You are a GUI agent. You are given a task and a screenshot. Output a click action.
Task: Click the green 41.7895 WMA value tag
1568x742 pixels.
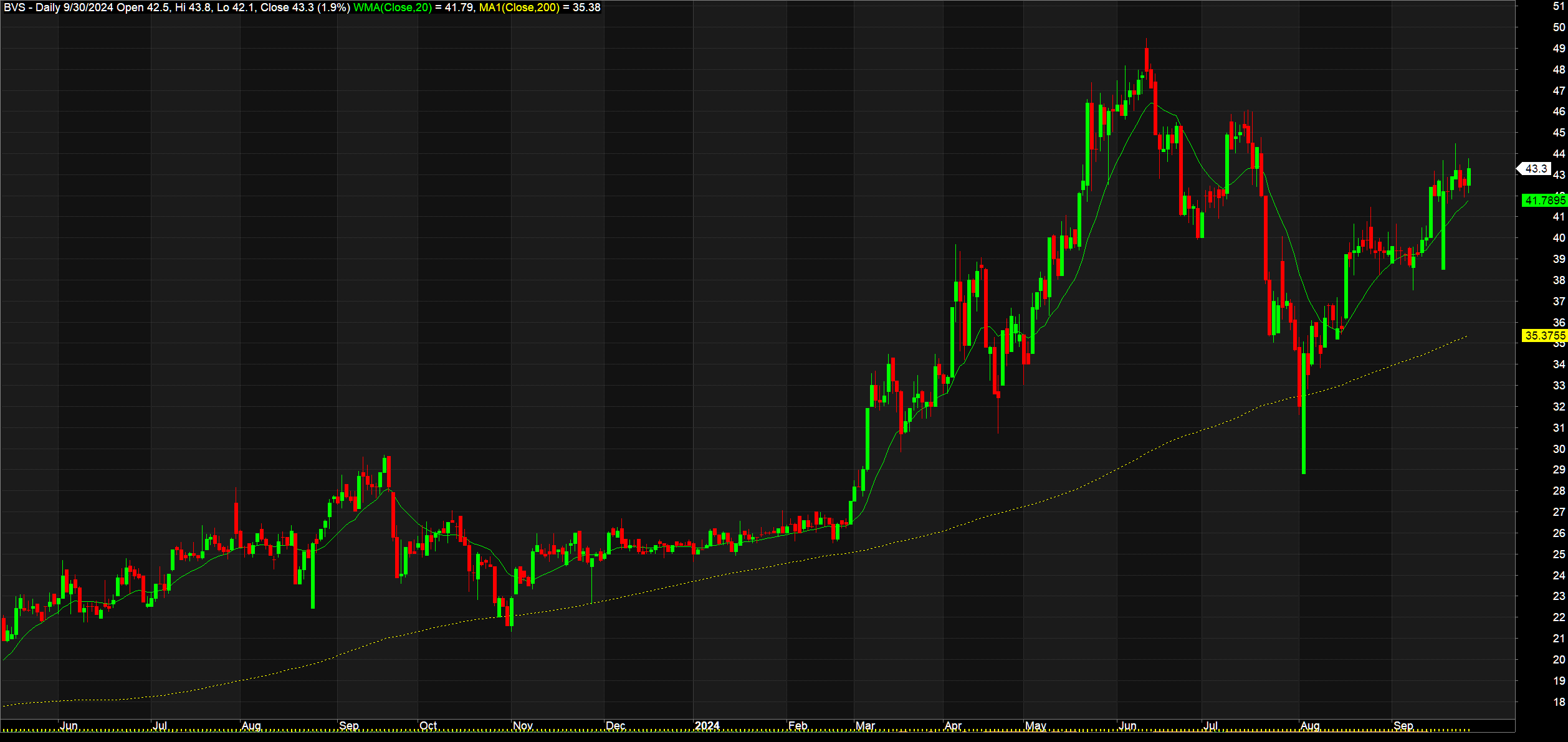pyautogui.click(x=1544, y=201)
